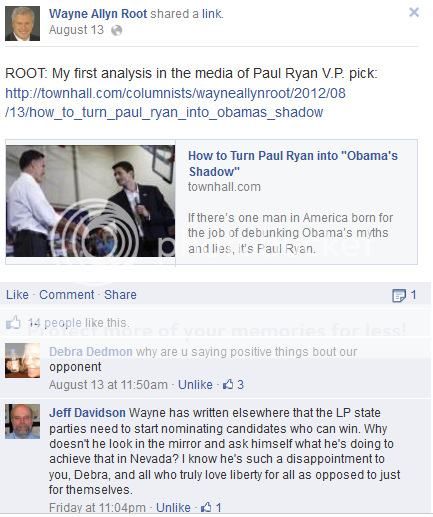The height and width of the screenshot is (517, 433).
Task: Open Wayne Allyn Root name link
Action: click(x=98, y=14)
